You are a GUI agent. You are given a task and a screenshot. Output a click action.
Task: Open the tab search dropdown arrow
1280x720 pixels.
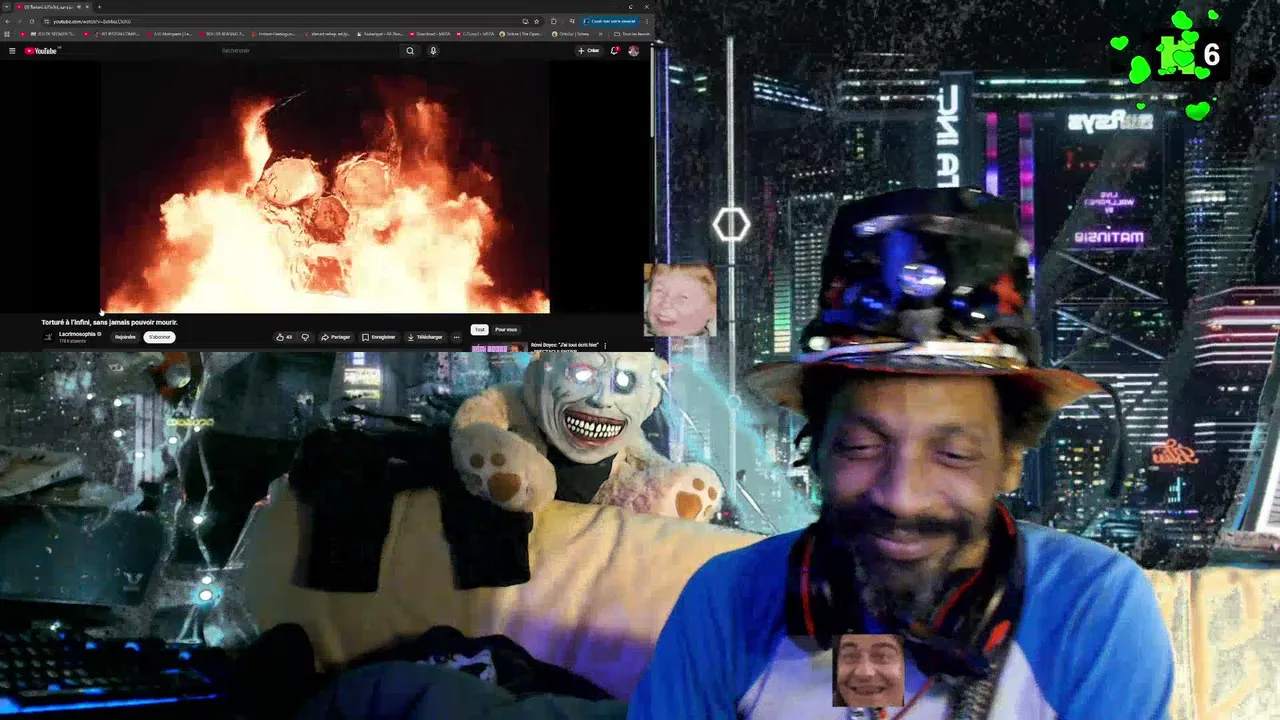7,7
